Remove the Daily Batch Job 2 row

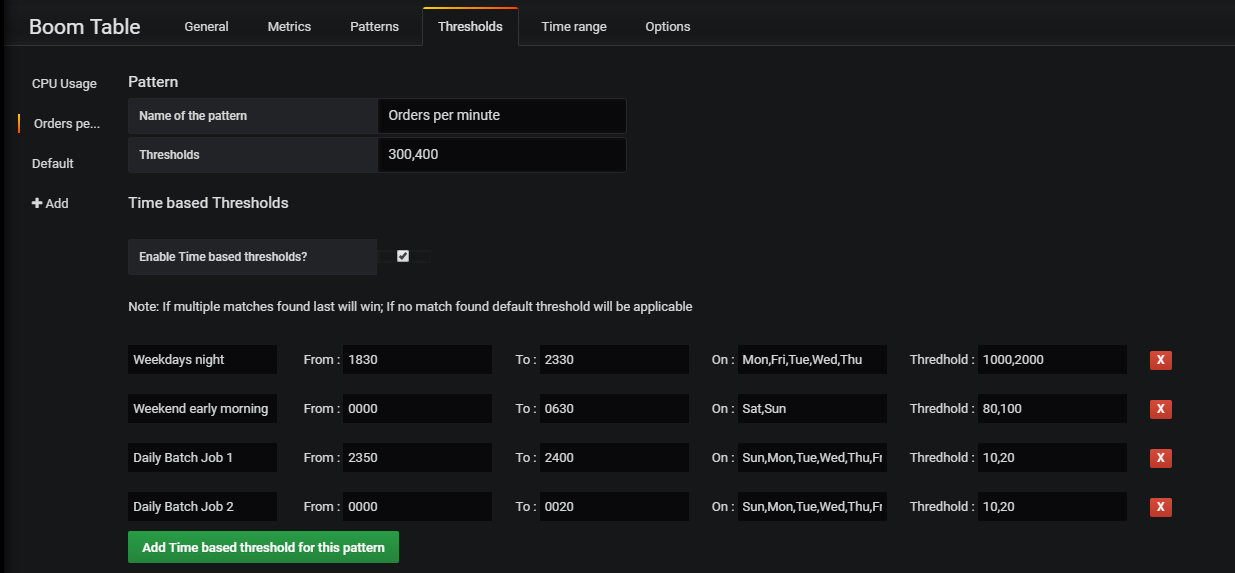coord(1160,507)
